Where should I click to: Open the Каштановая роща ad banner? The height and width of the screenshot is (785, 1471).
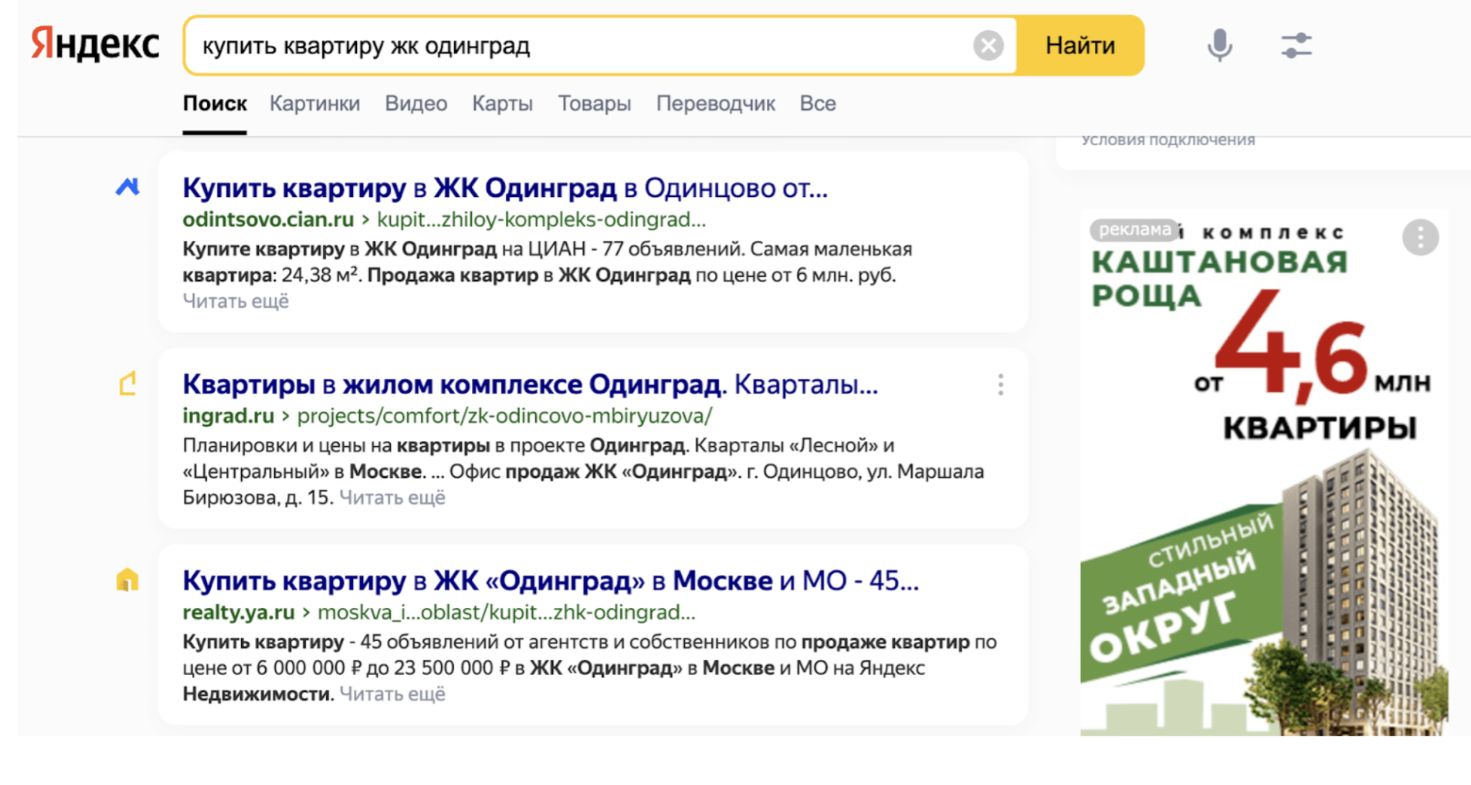tap(1264, 472)
